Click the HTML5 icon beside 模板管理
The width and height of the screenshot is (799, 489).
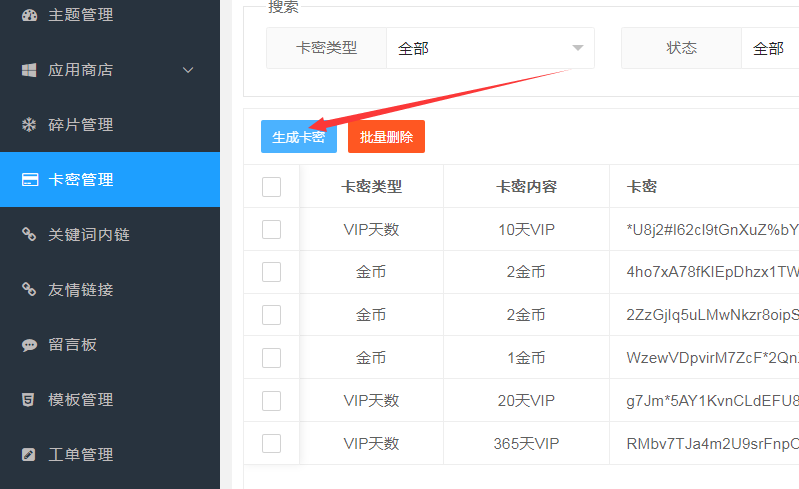[29, 400]
